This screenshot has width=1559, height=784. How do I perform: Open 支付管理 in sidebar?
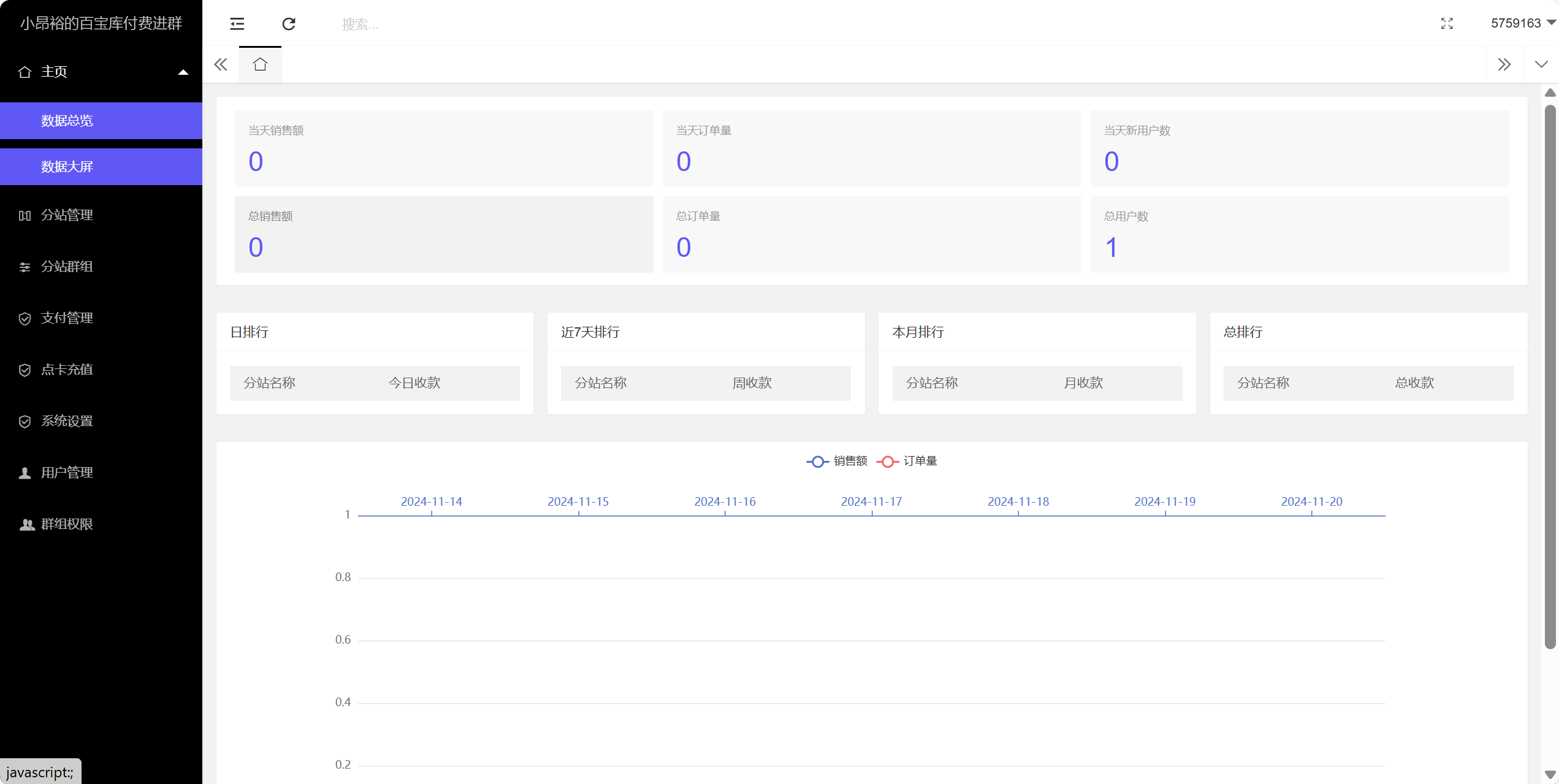(x=101, y=318)
